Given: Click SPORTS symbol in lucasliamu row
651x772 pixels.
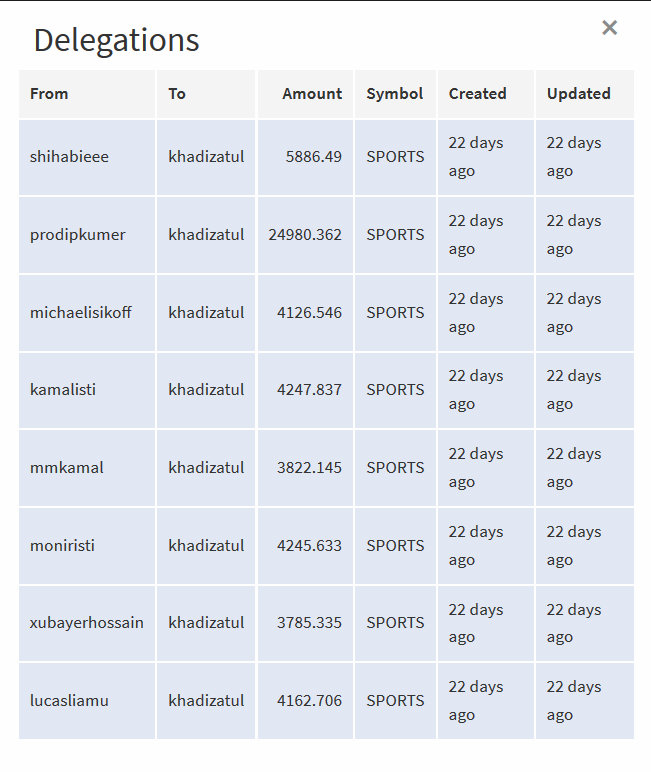Looking at the screenshot, I should [395, 701].
